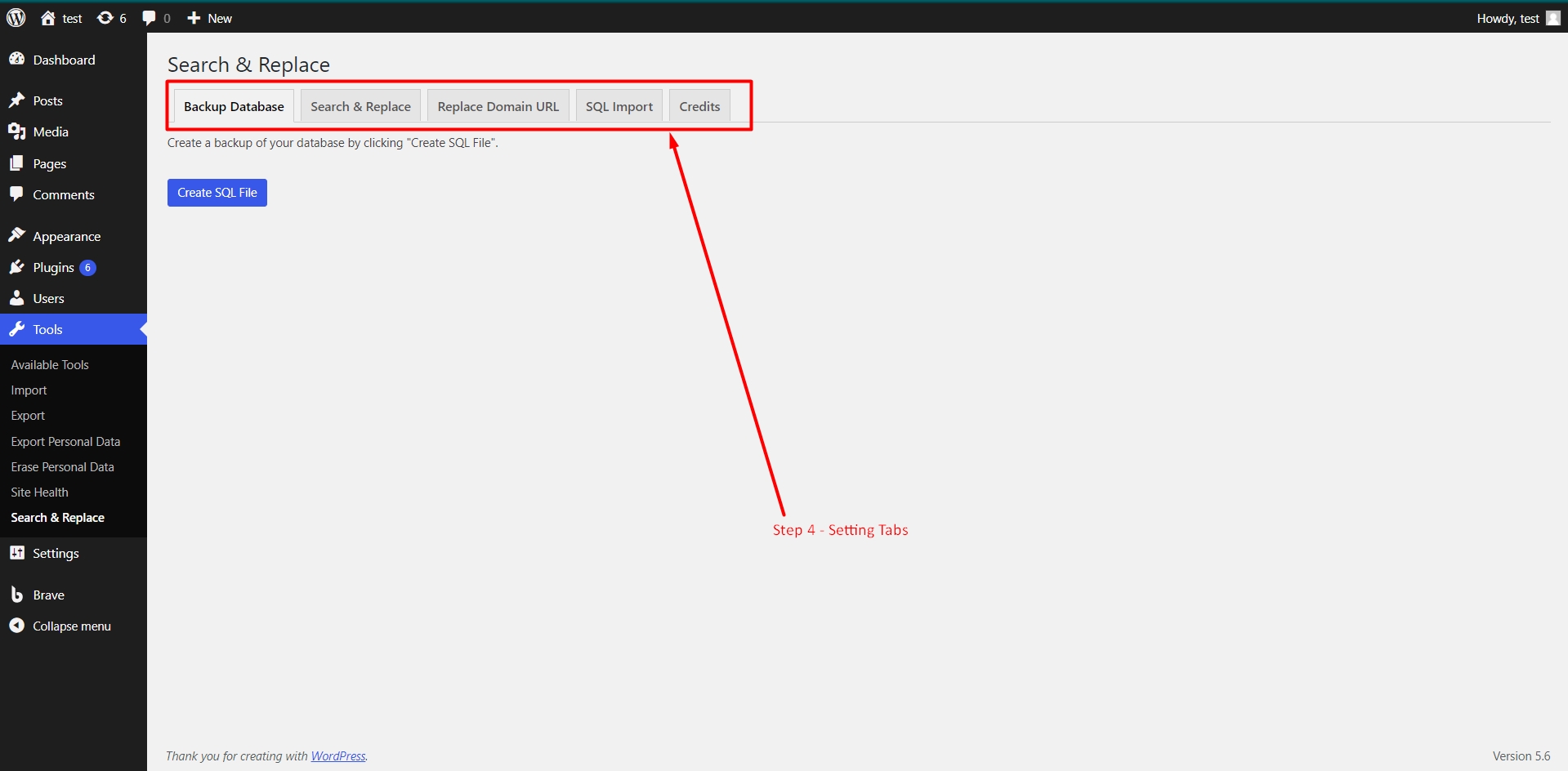Open the updates icon showing 6

105,18
